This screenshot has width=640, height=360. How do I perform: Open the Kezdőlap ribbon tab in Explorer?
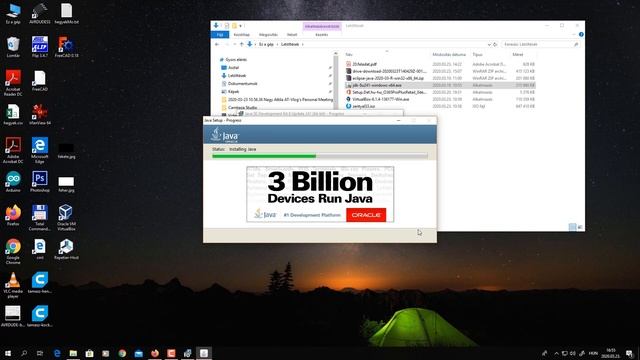(242, 35)
